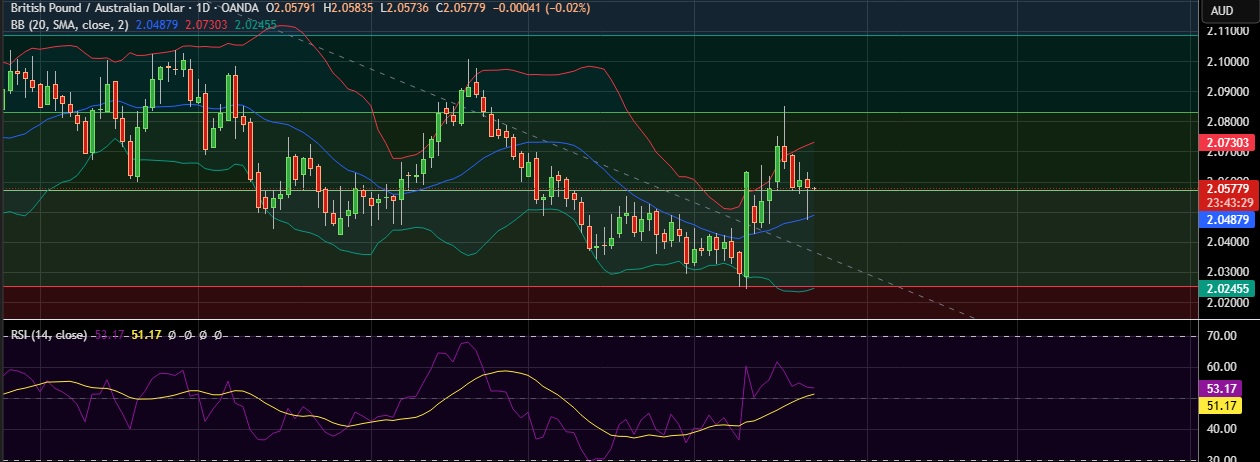1260x462 pixels.
Task: Click the blue 2.04879 label on price axis
Action: pyautogui.click(x=1227, y=220)
